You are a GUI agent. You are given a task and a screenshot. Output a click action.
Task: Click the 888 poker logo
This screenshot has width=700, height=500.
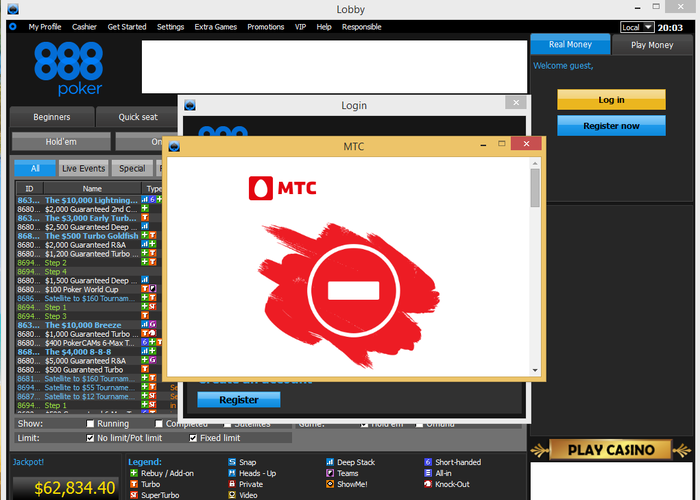pyautogui.click(x=68, y=68)
